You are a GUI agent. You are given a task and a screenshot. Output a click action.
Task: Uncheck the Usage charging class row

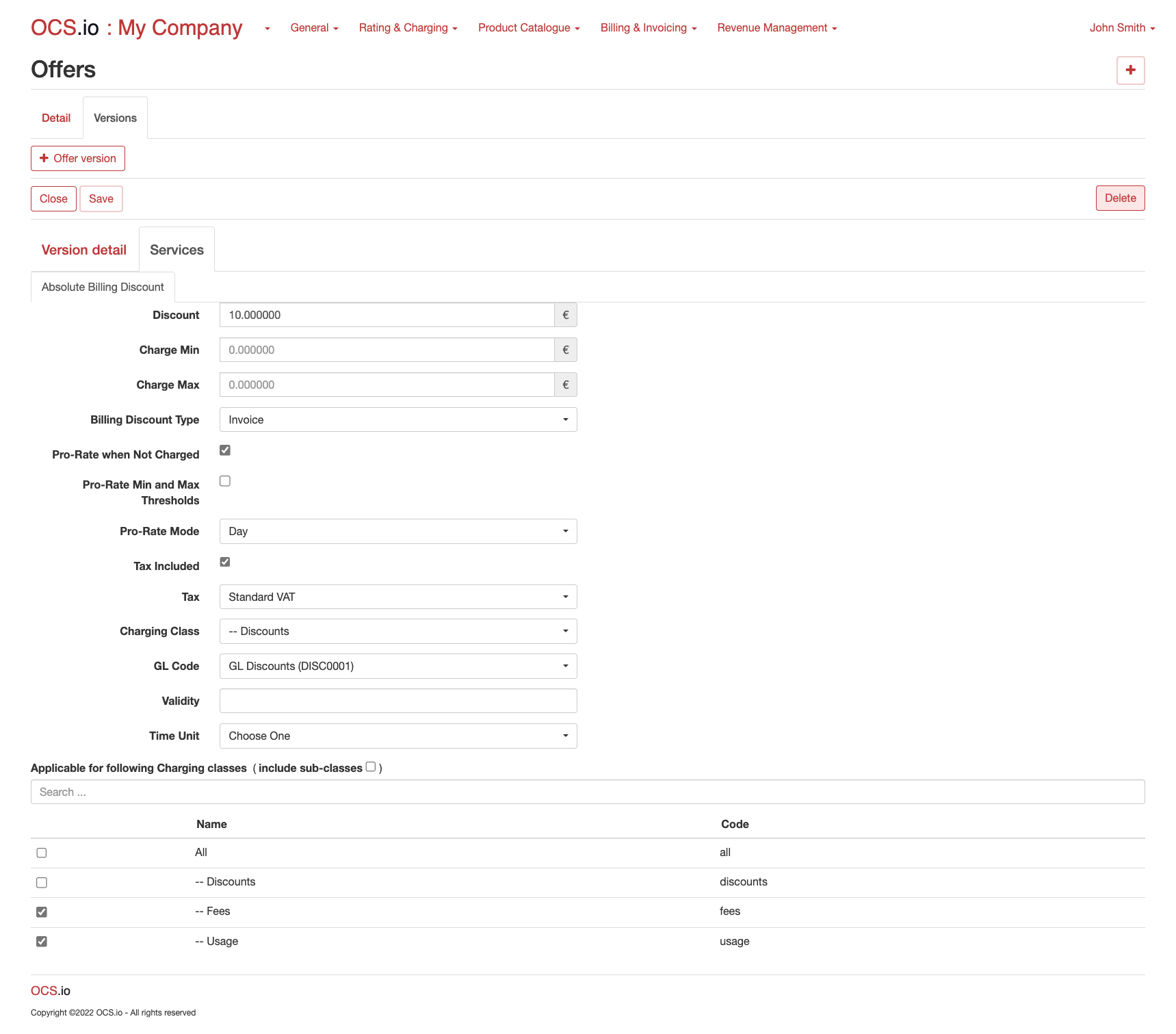pos(42,942)
